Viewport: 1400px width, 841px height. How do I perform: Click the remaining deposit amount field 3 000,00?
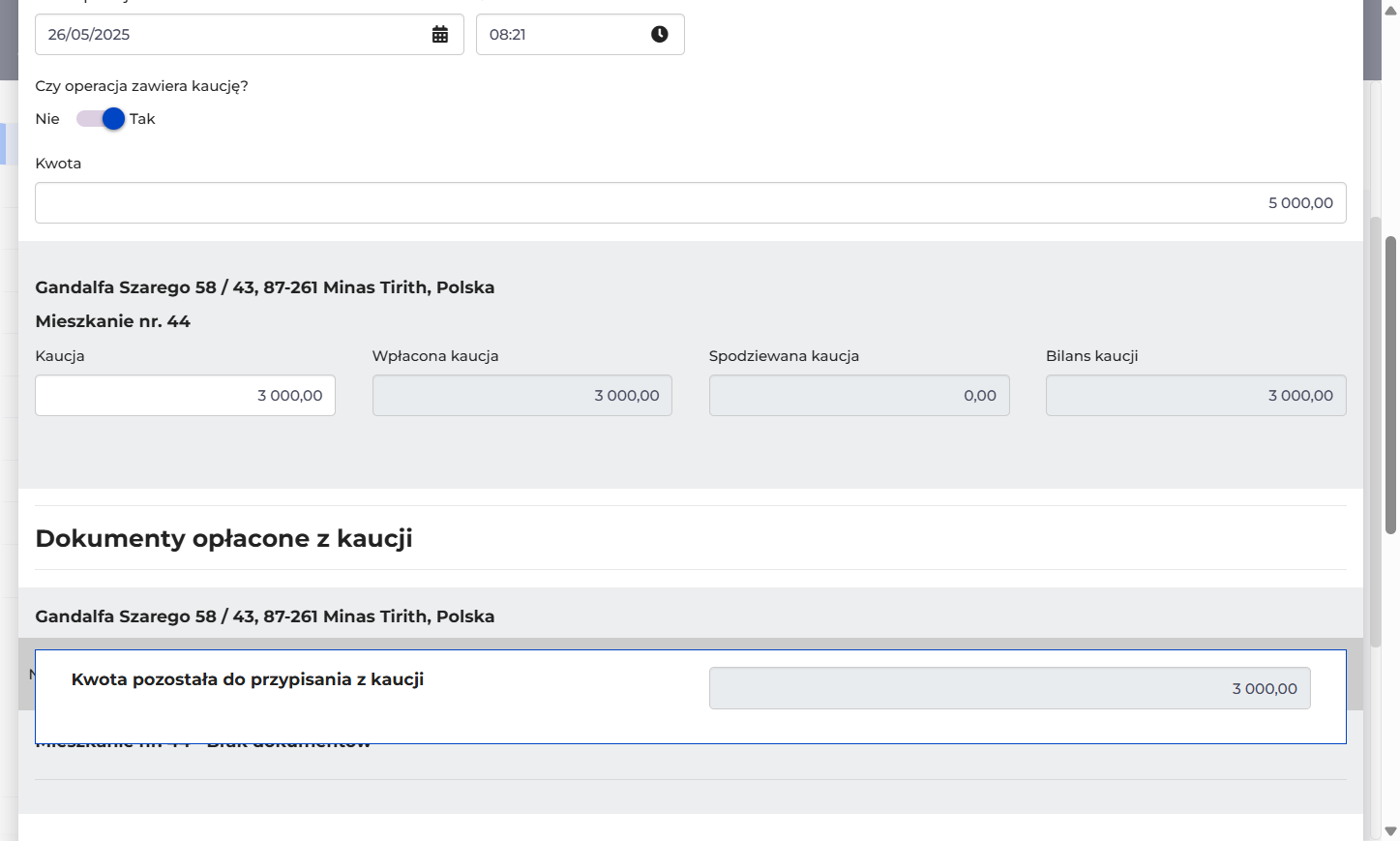[1010, 689]
